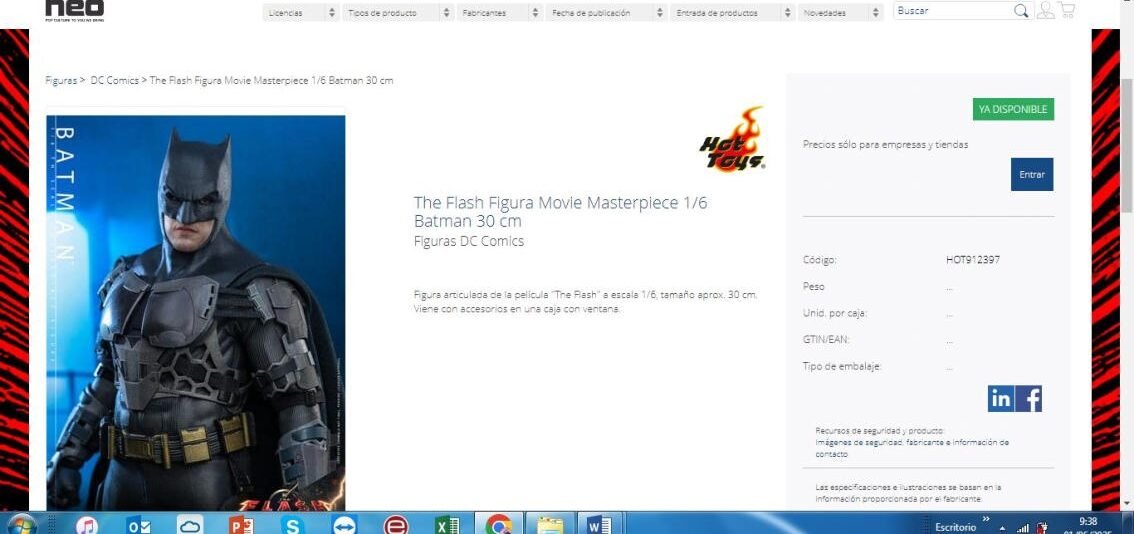Select the code HOT912397

tap(973, 259)
